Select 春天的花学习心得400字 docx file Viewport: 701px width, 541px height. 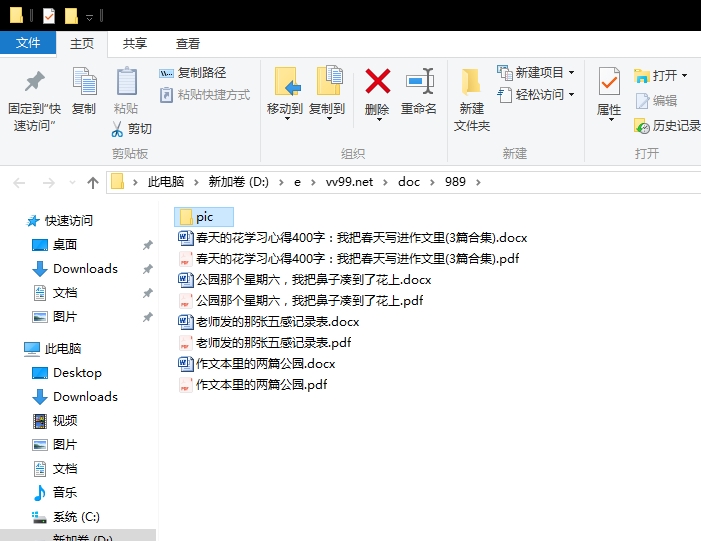[353, 237]
